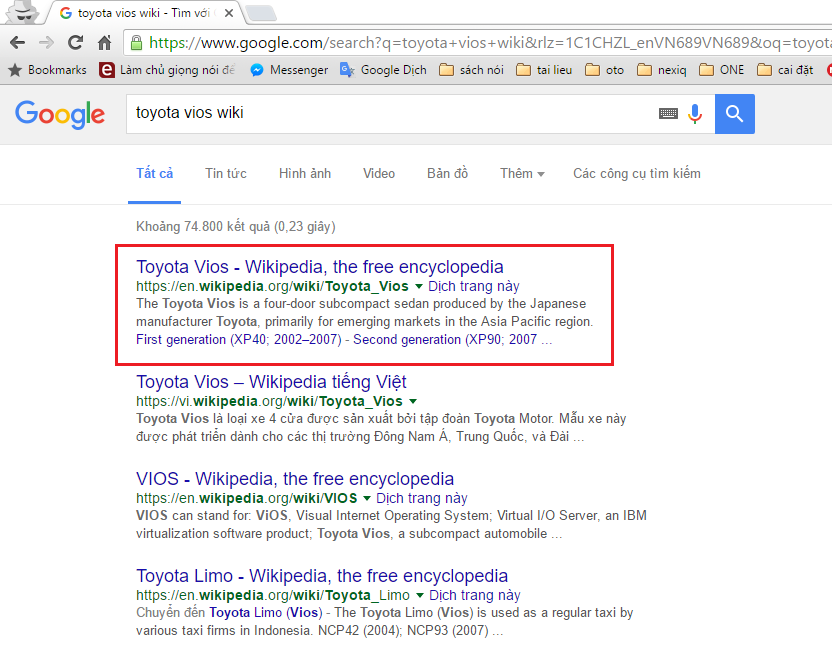
Task: Start voice search with the microphone
Action: [695, 114]
